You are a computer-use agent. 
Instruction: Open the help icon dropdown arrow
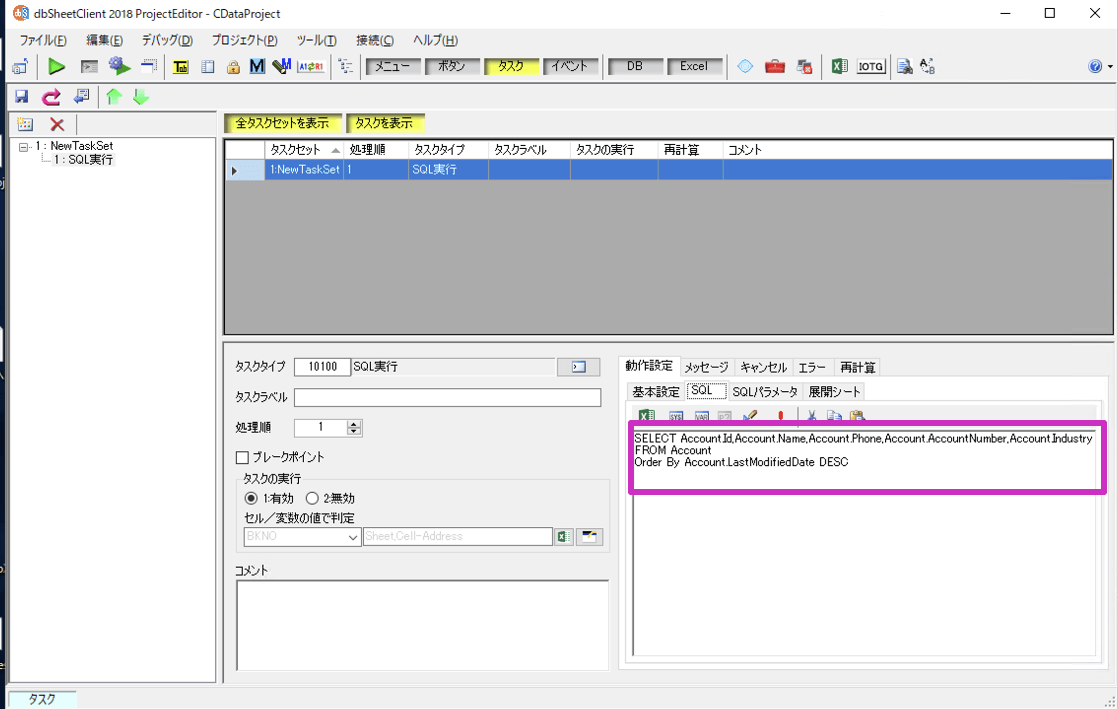(1109, 66)
